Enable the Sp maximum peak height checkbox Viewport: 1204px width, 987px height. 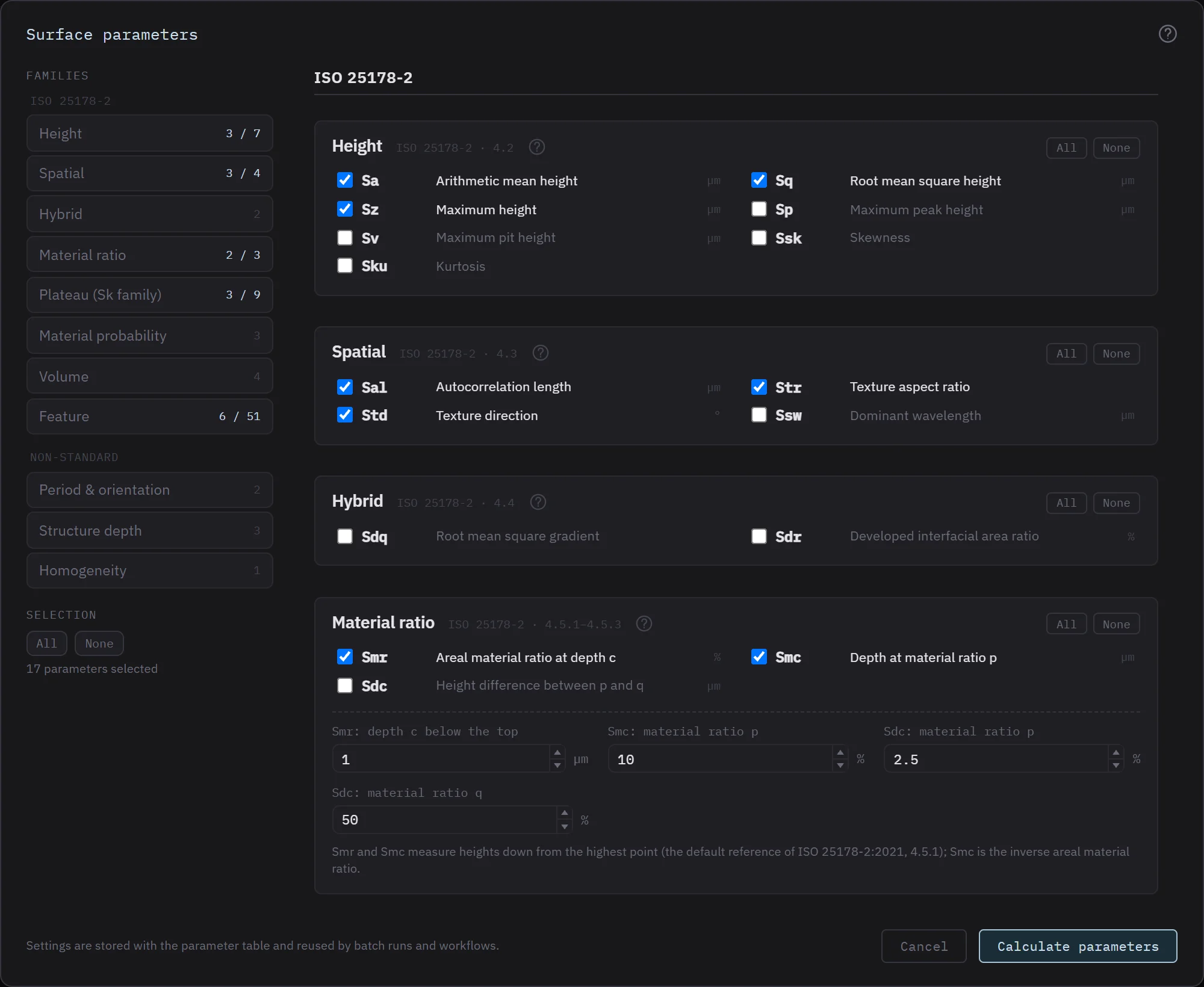pos(759,209)
